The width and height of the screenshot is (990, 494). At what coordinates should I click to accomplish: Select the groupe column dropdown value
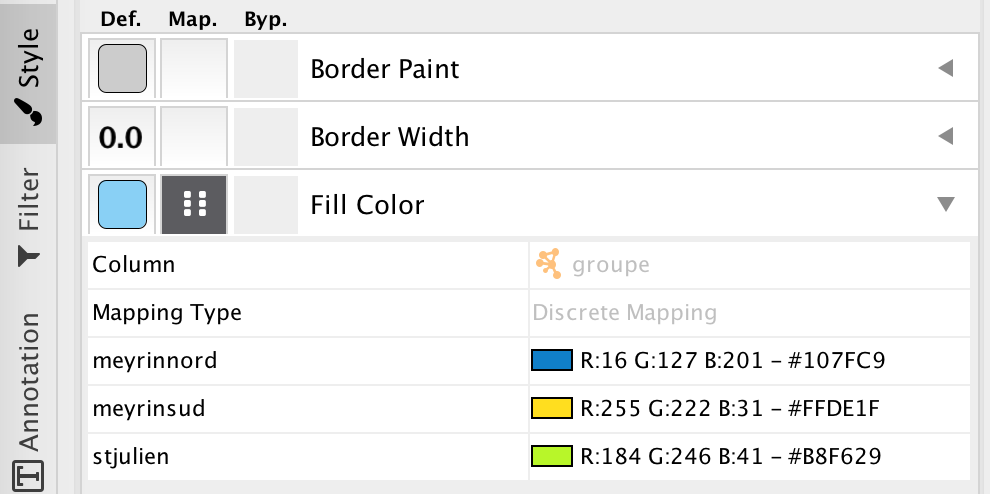point(749,264)
